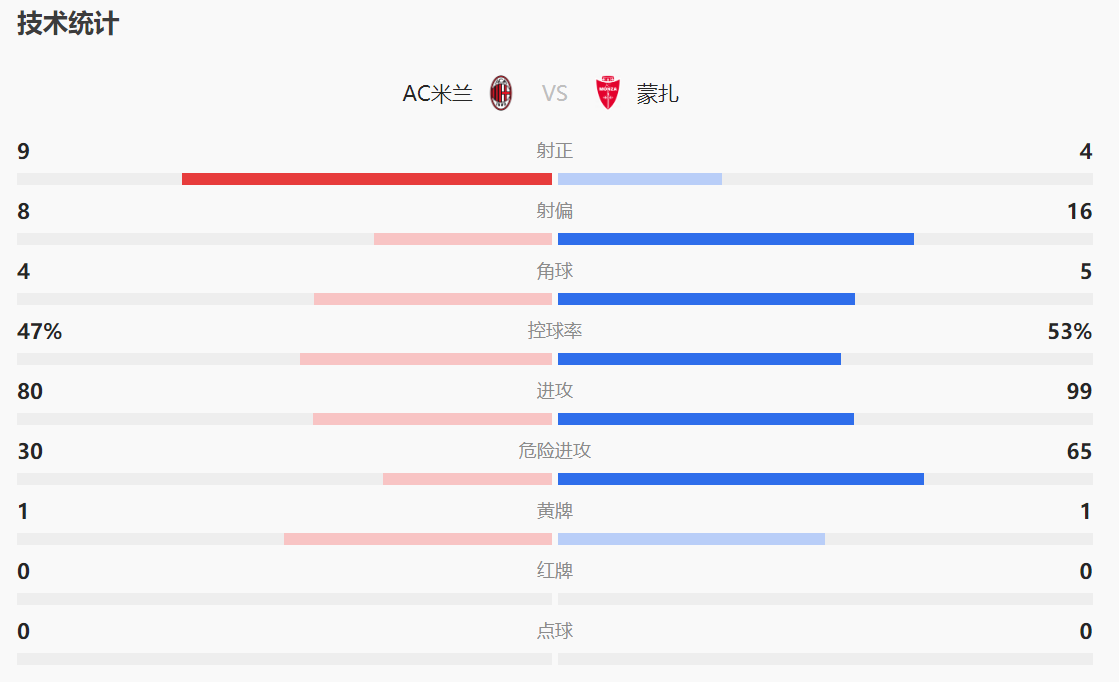Select the 控球率 stat label
Viewport: 1119px width, 682px height.
click(x=555, y=331)
